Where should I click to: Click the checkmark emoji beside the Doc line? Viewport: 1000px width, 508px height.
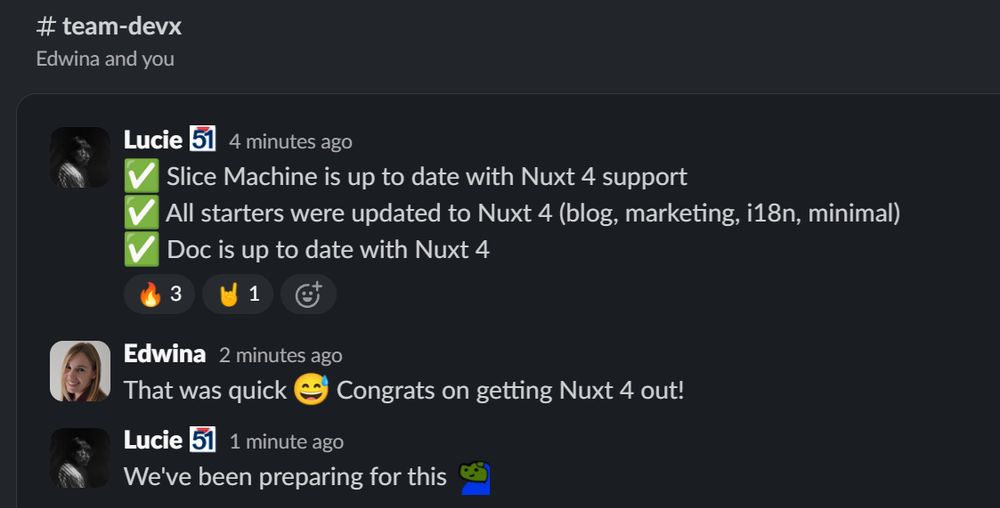(x=142, y=249)
